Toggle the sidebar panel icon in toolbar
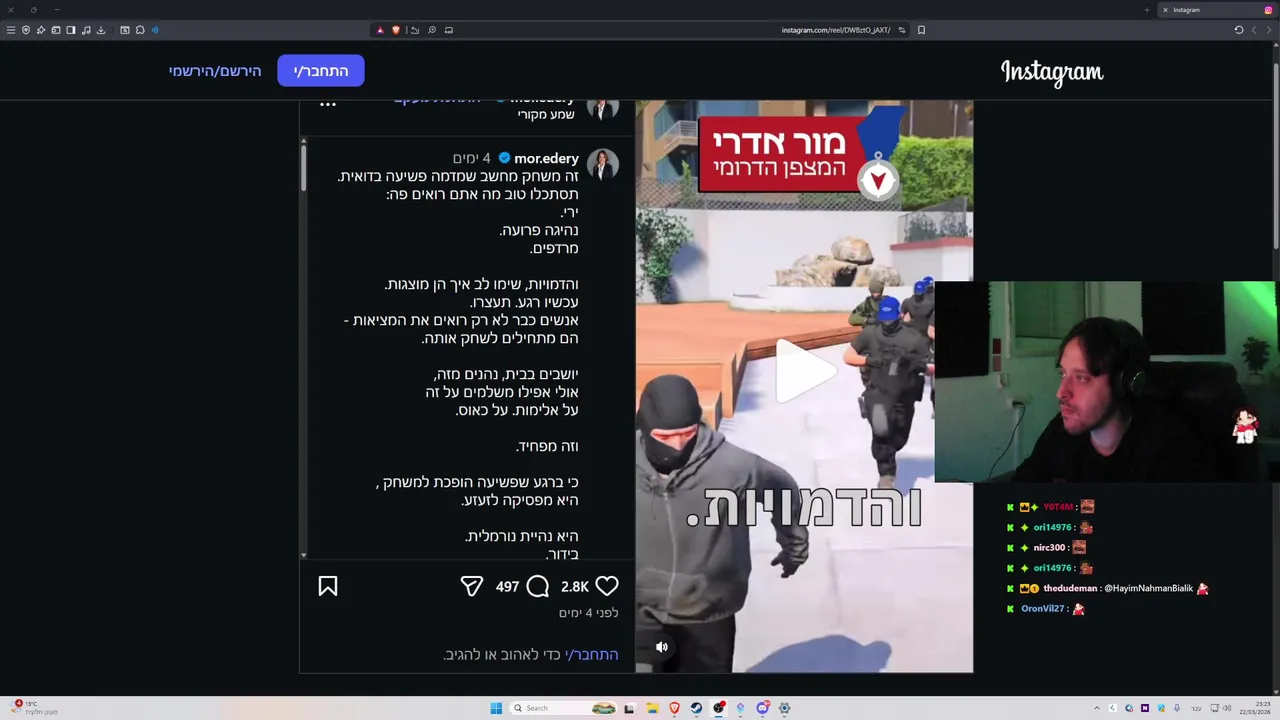The height and width of the screenshot is (720, 1280). tap(71, 30)
